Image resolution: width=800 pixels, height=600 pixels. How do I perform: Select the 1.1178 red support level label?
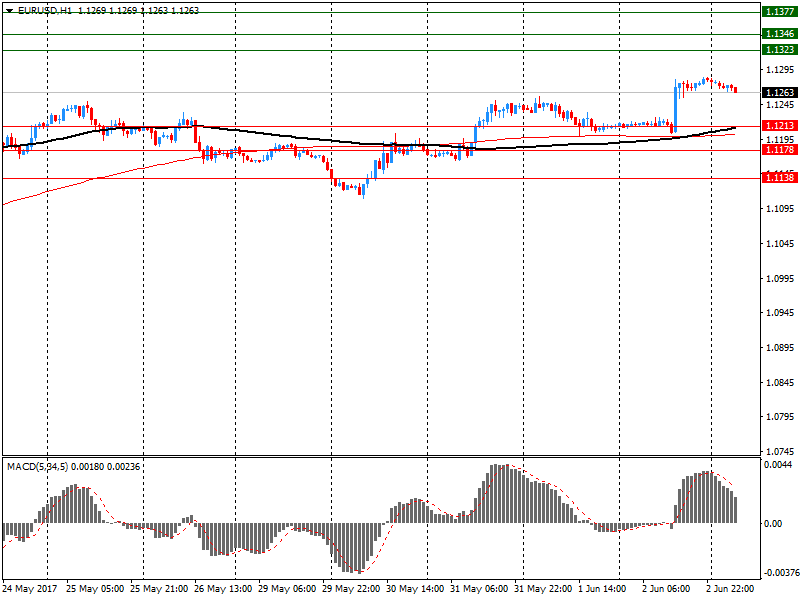pos(780,149)
